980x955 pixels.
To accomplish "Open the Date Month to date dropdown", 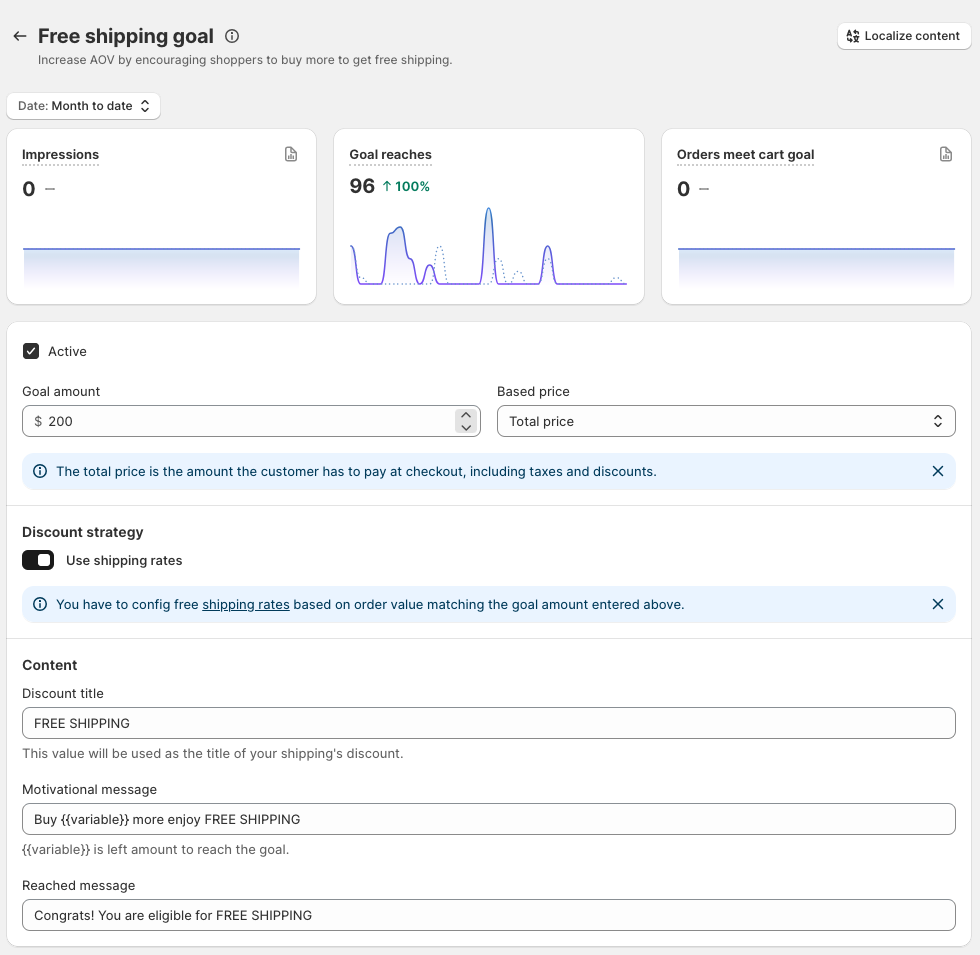I will [84, 106].
